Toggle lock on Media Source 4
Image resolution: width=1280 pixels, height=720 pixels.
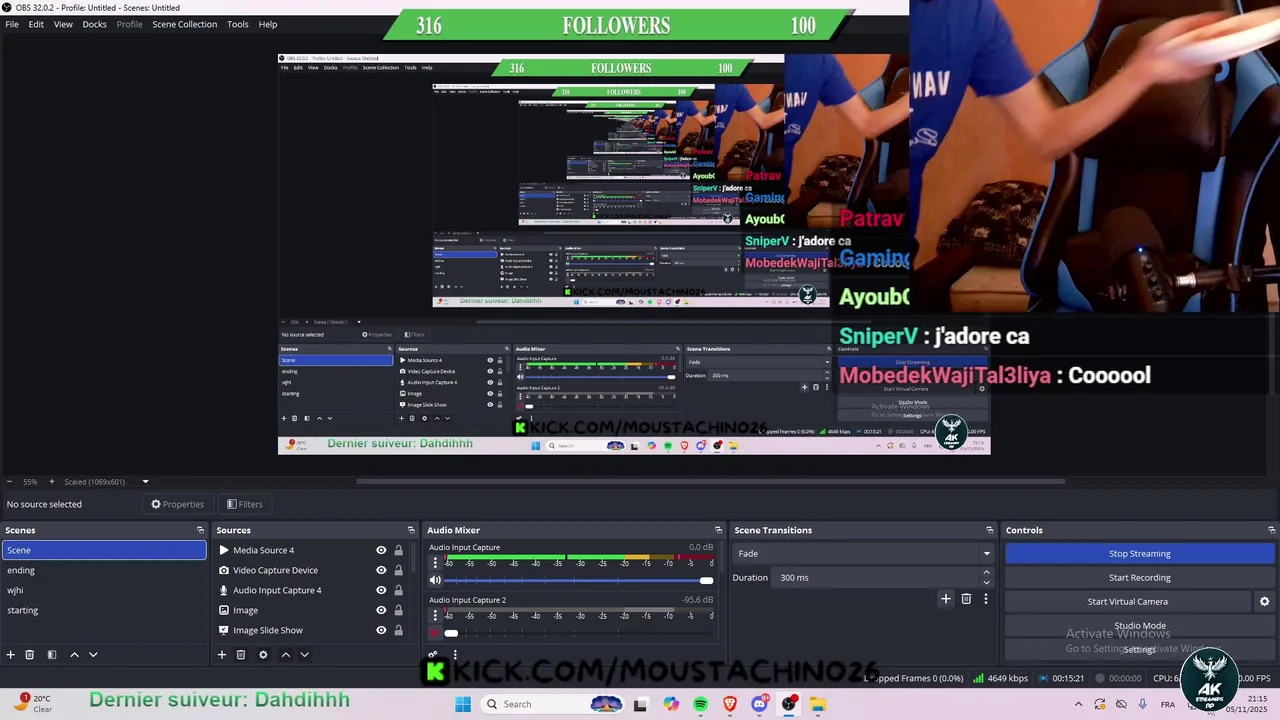tap(398, 550)
